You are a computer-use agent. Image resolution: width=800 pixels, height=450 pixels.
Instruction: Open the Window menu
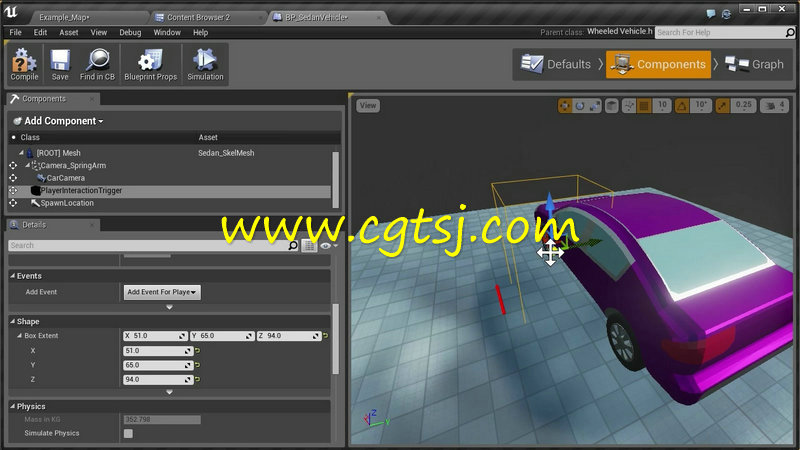point(167,33)
